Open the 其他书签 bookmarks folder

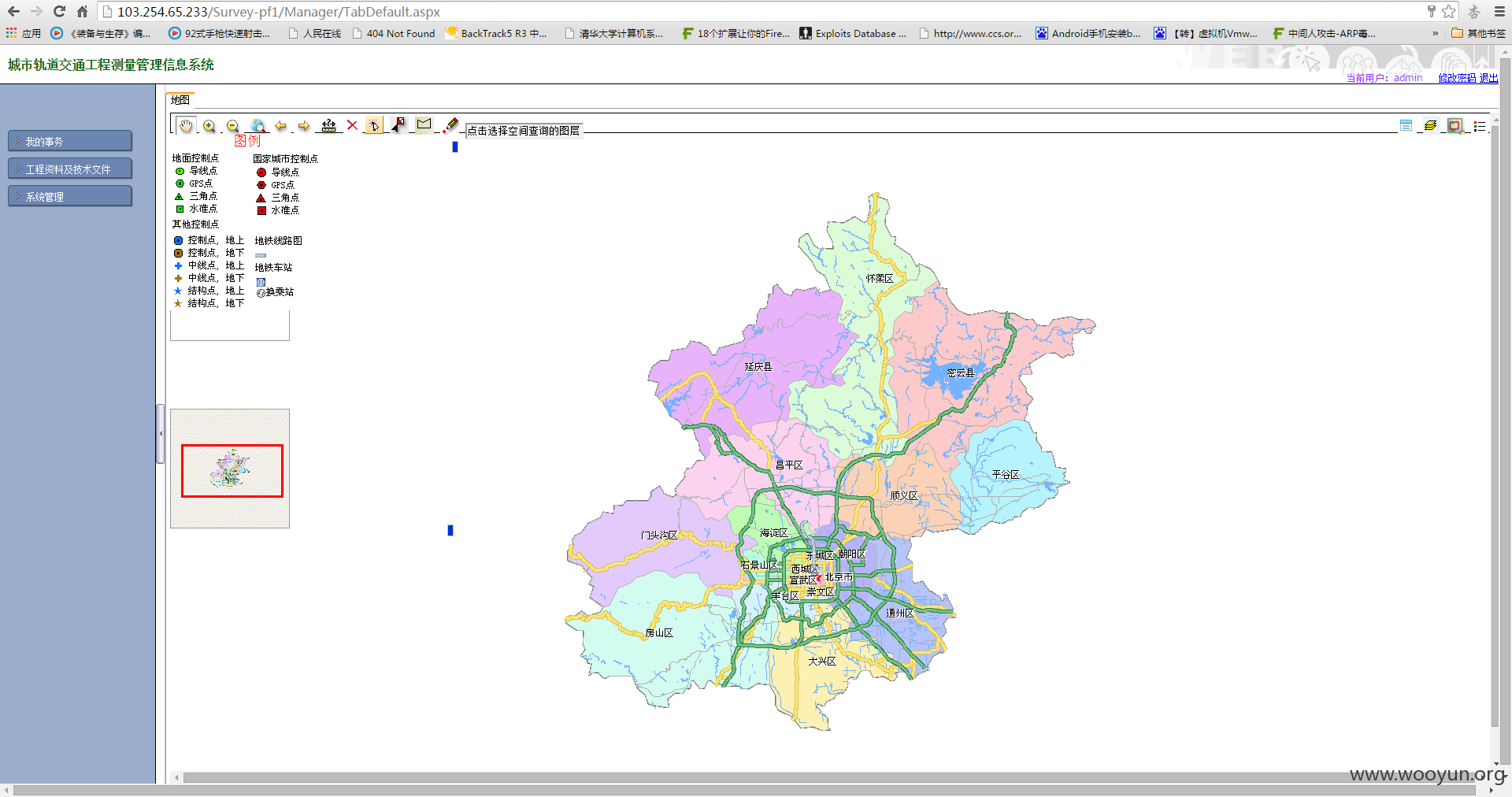click(x=1478, y=33)
